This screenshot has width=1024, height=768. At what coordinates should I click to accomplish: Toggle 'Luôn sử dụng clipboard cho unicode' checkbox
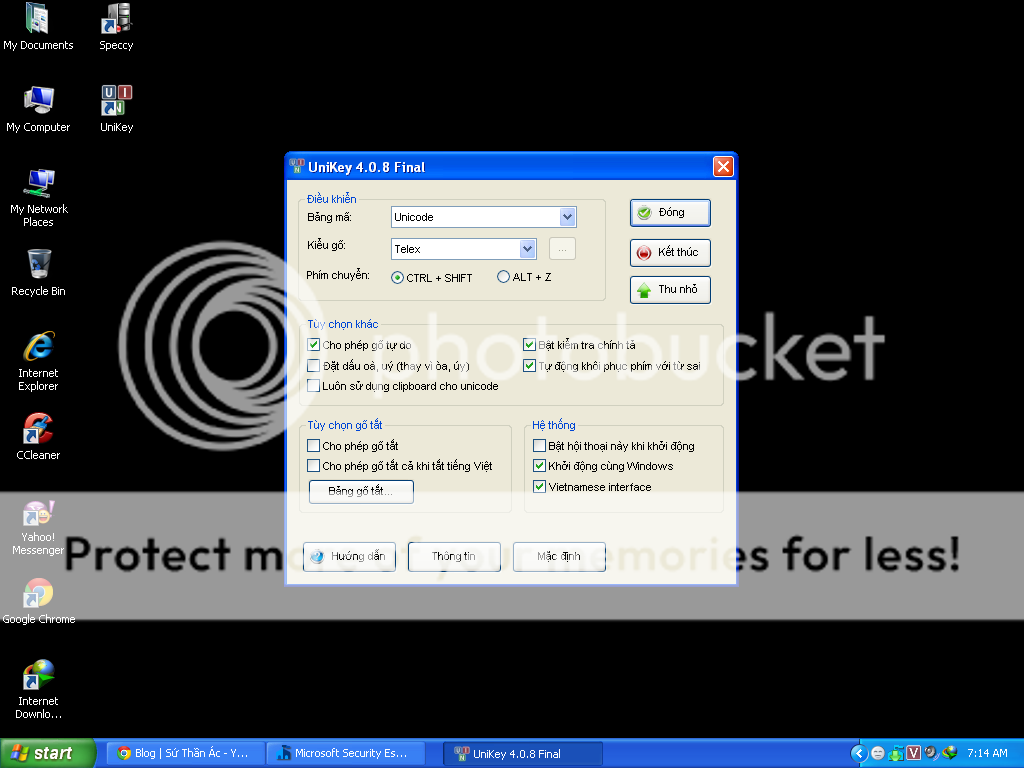tap(313, 386)
